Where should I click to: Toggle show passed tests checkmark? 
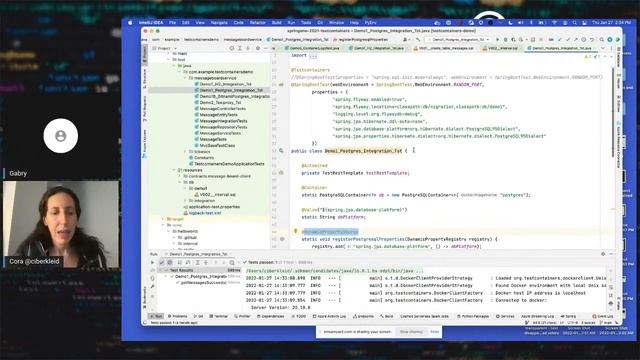point(162,262)
